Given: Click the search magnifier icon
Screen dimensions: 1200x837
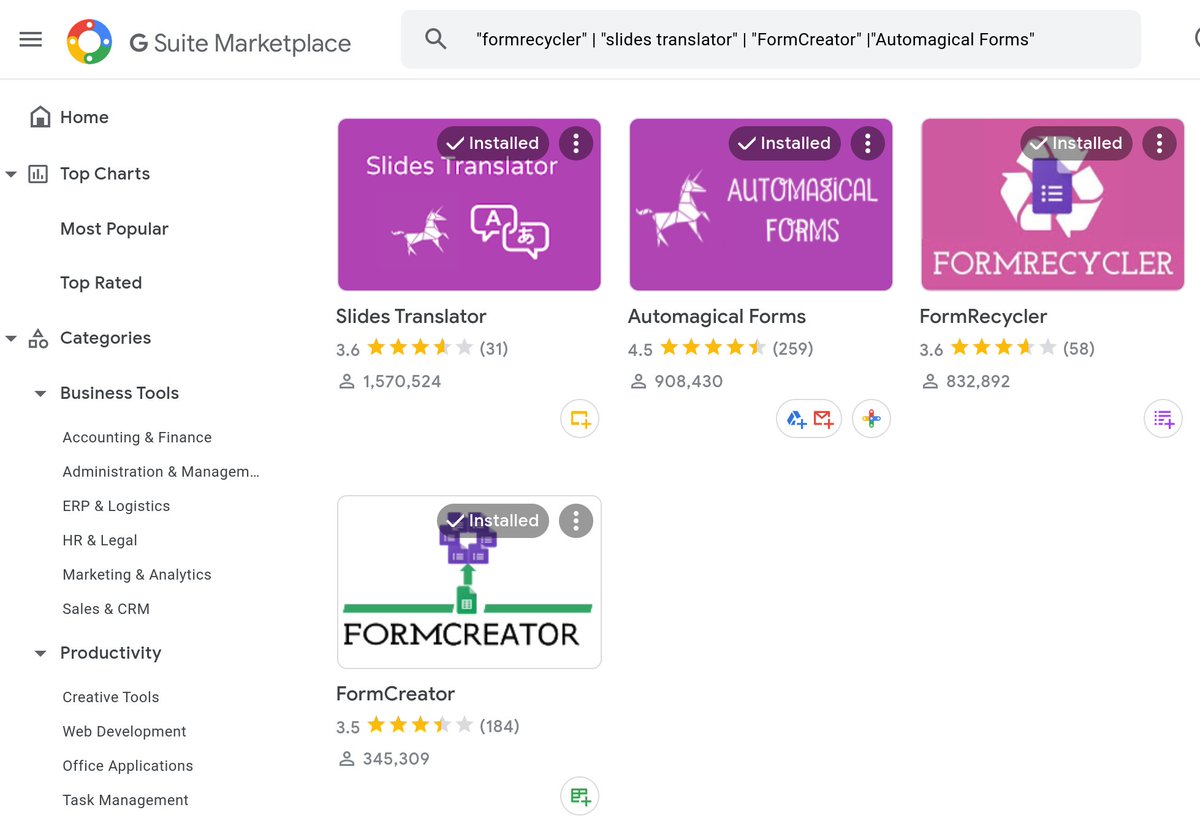Looking at the screenshot, I should click(x=435, y=39).
